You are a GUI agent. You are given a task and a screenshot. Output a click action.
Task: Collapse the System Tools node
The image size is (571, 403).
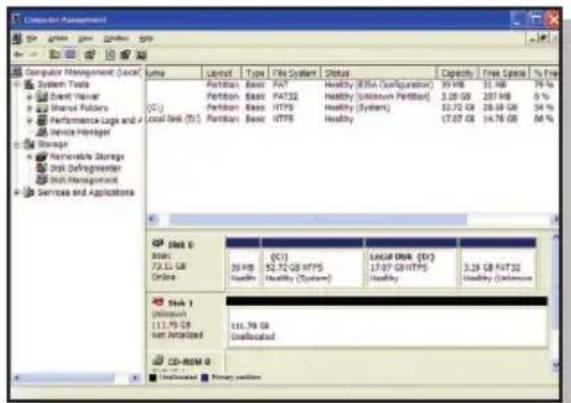[x=17, y=84]
